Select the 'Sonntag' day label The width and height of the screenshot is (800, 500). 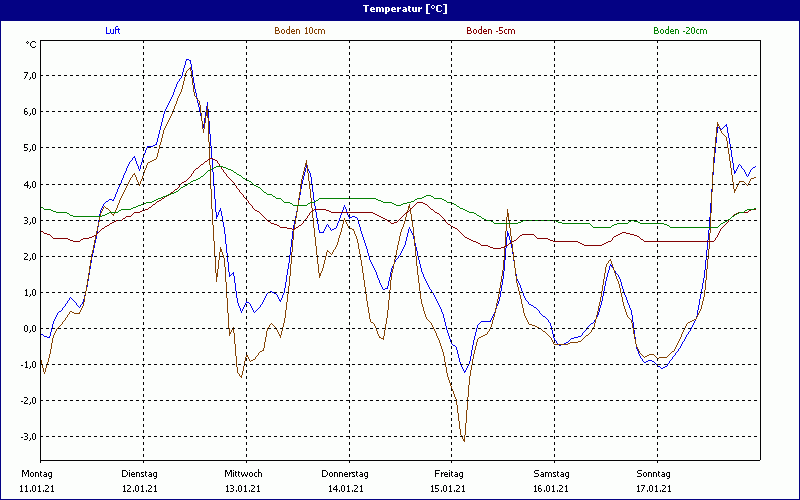click(655, 473)
